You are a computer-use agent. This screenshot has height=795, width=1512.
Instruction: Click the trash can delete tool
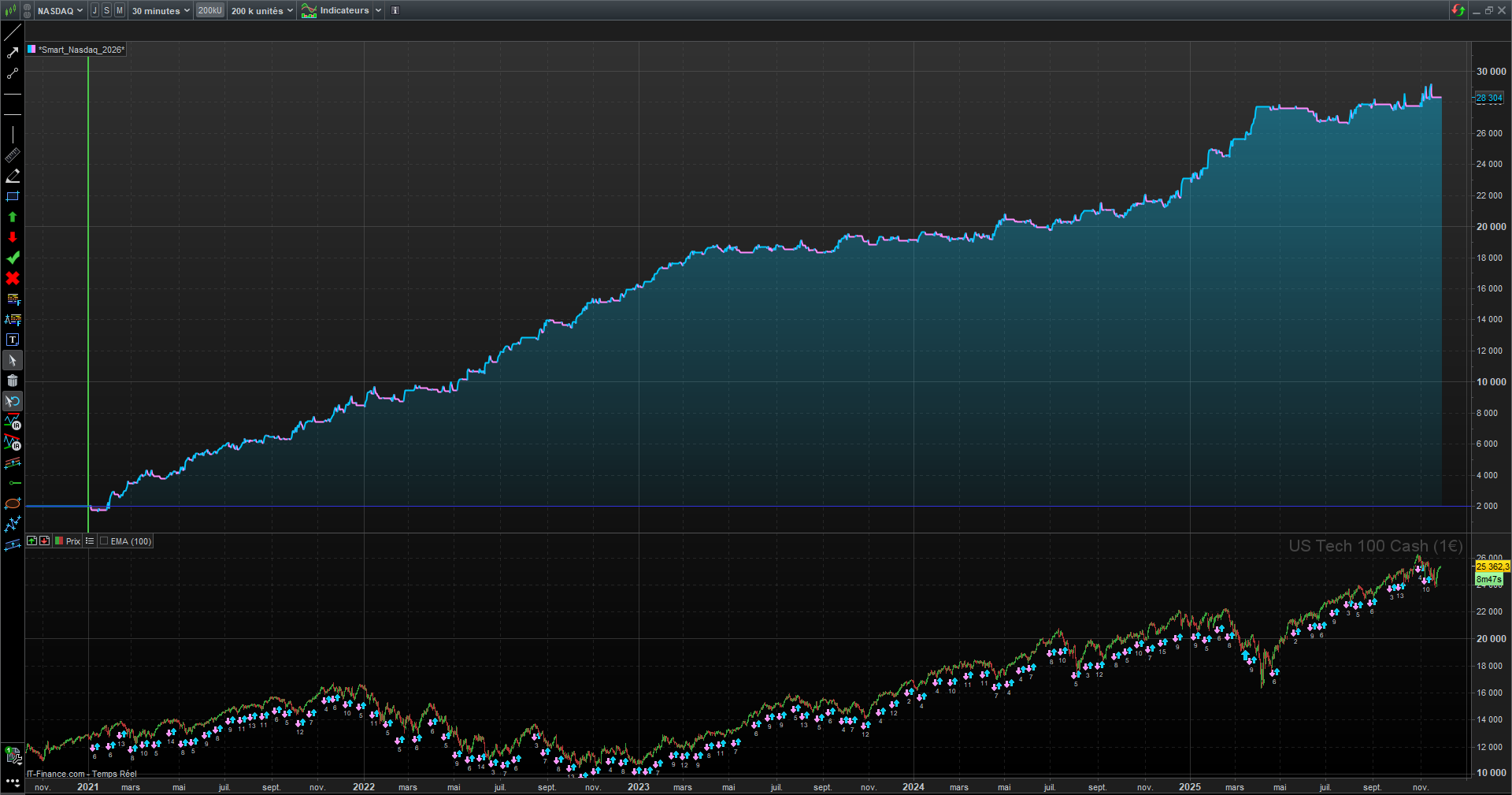[13, 381]
